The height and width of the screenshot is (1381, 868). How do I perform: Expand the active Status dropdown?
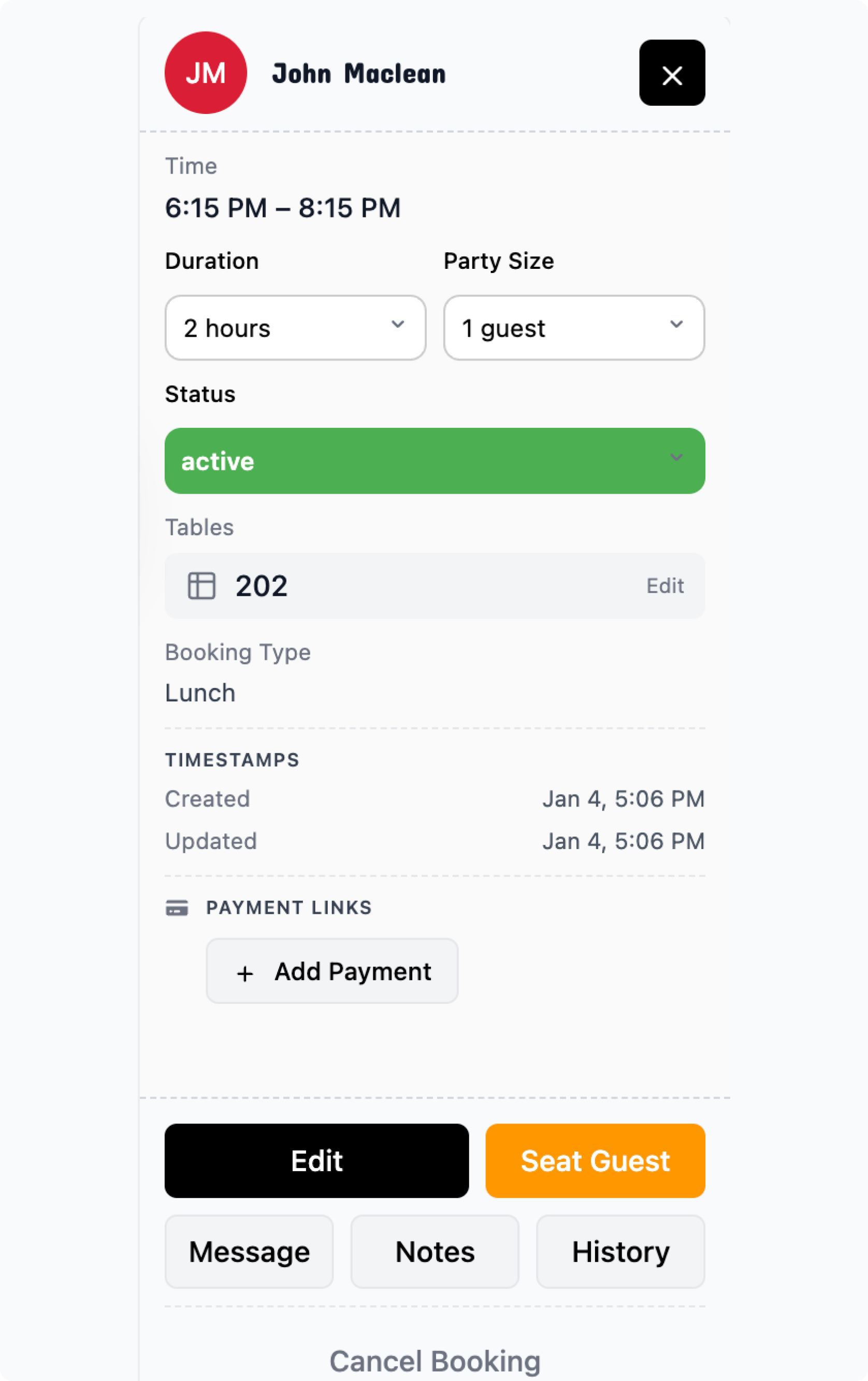(435, 461)
